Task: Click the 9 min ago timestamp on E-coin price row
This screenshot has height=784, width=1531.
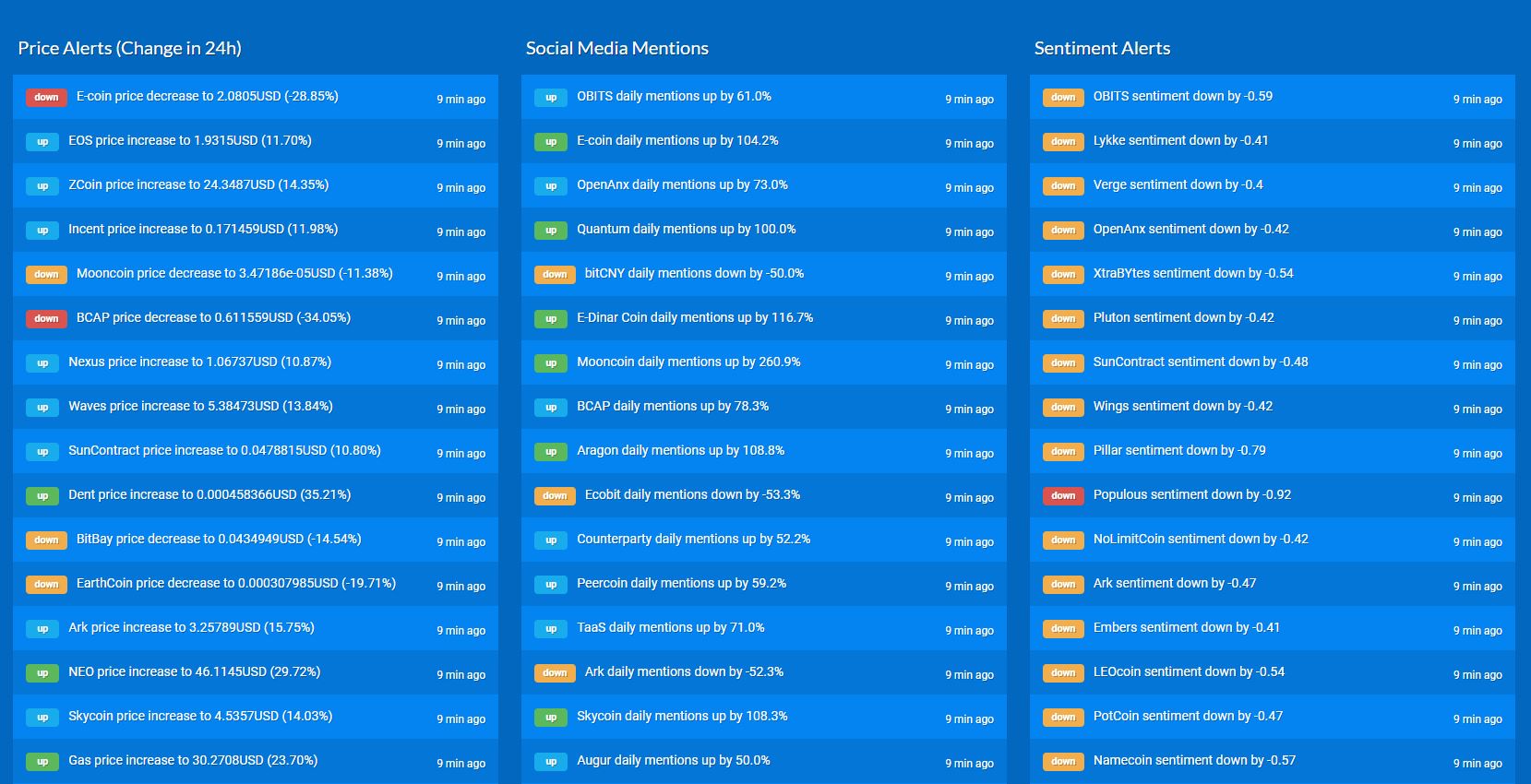Action: click(461, 100)
